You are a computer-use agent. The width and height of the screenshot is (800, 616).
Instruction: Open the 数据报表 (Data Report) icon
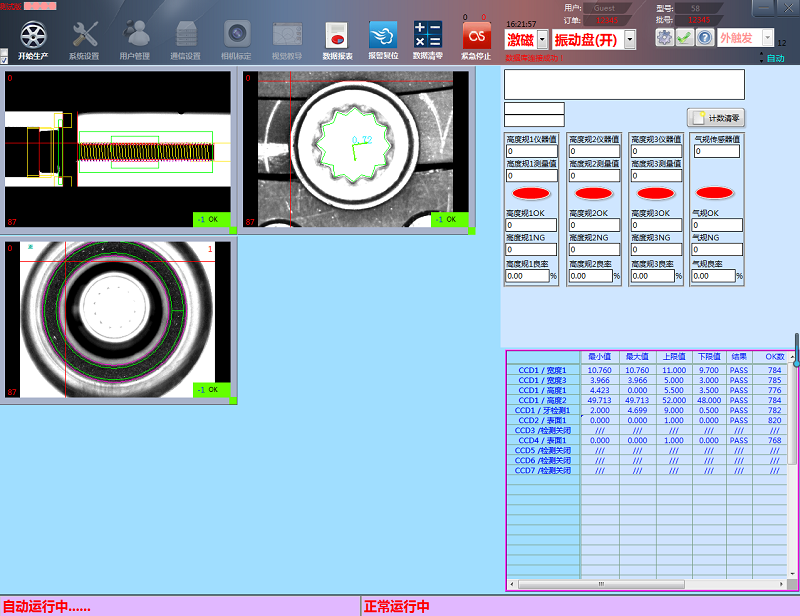click(337, 35)
